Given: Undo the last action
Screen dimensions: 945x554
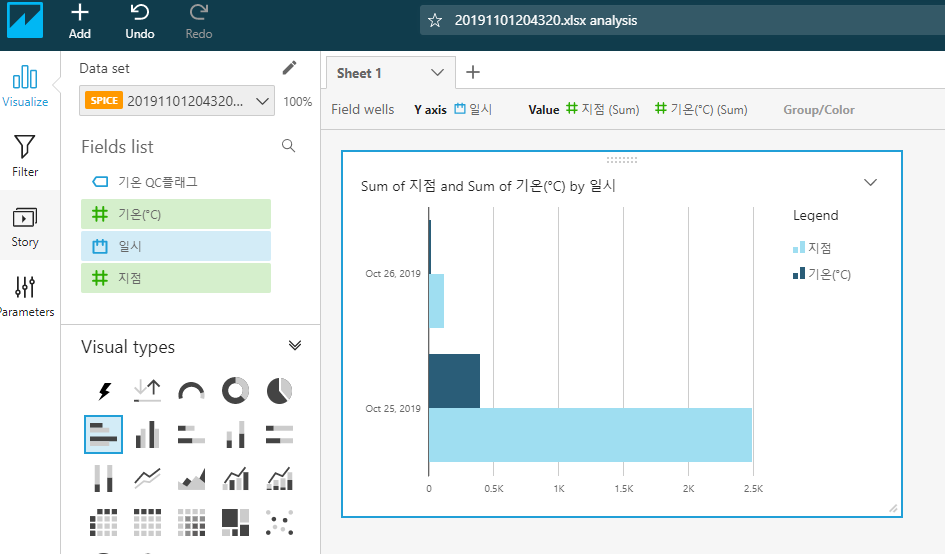Looking at the screenshot, I should pos(140,22).
